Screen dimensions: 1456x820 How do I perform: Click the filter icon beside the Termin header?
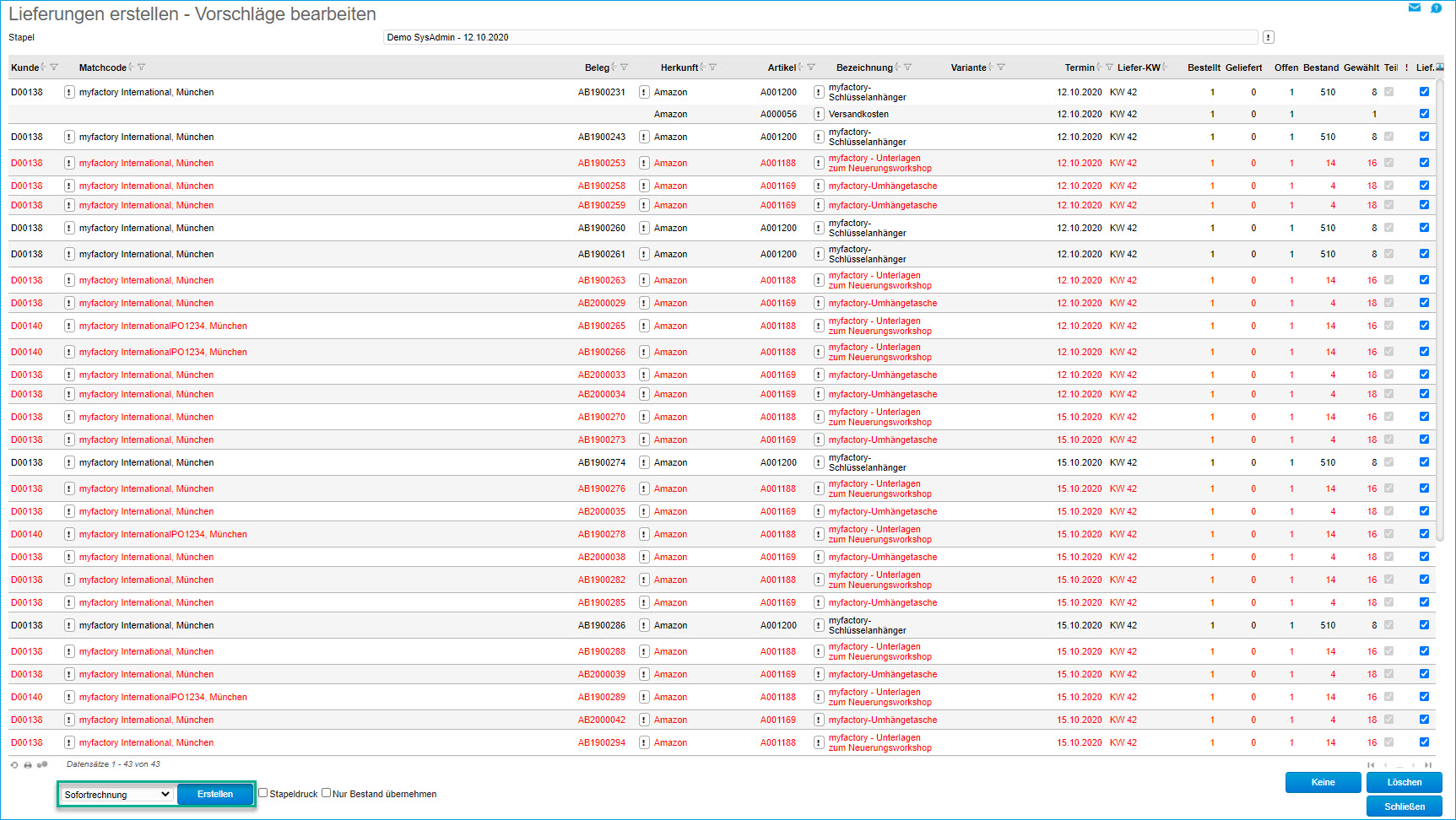(1109, 67)
